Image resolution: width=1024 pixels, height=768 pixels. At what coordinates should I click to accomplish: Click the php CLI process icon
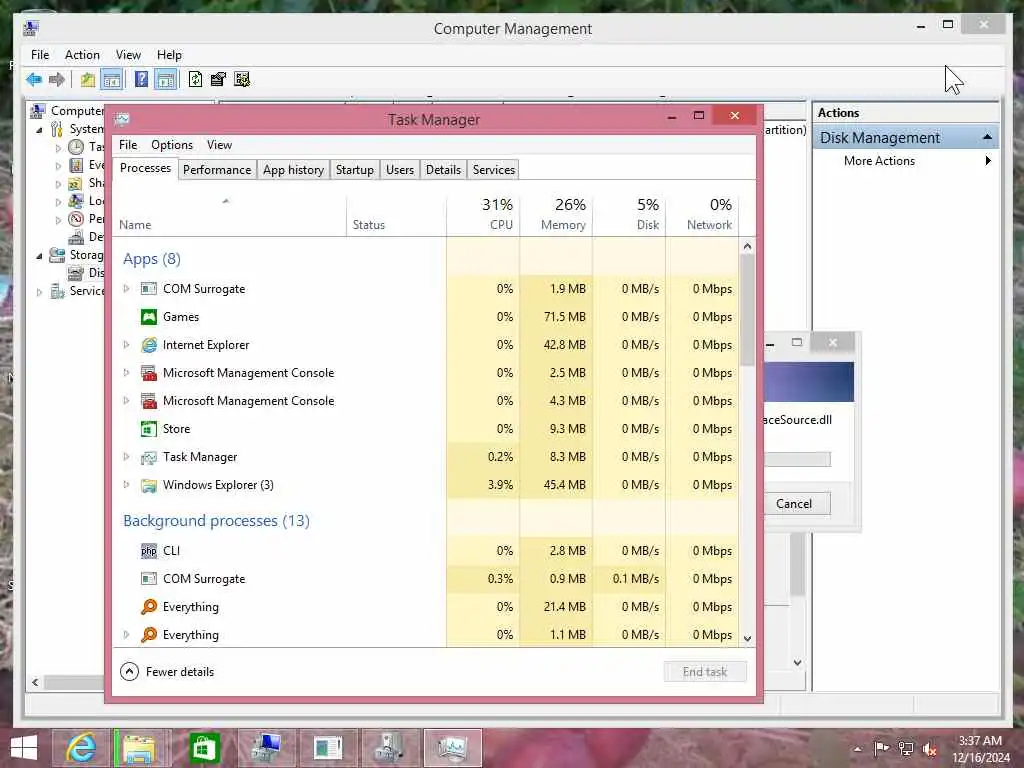tap(149, 551)
